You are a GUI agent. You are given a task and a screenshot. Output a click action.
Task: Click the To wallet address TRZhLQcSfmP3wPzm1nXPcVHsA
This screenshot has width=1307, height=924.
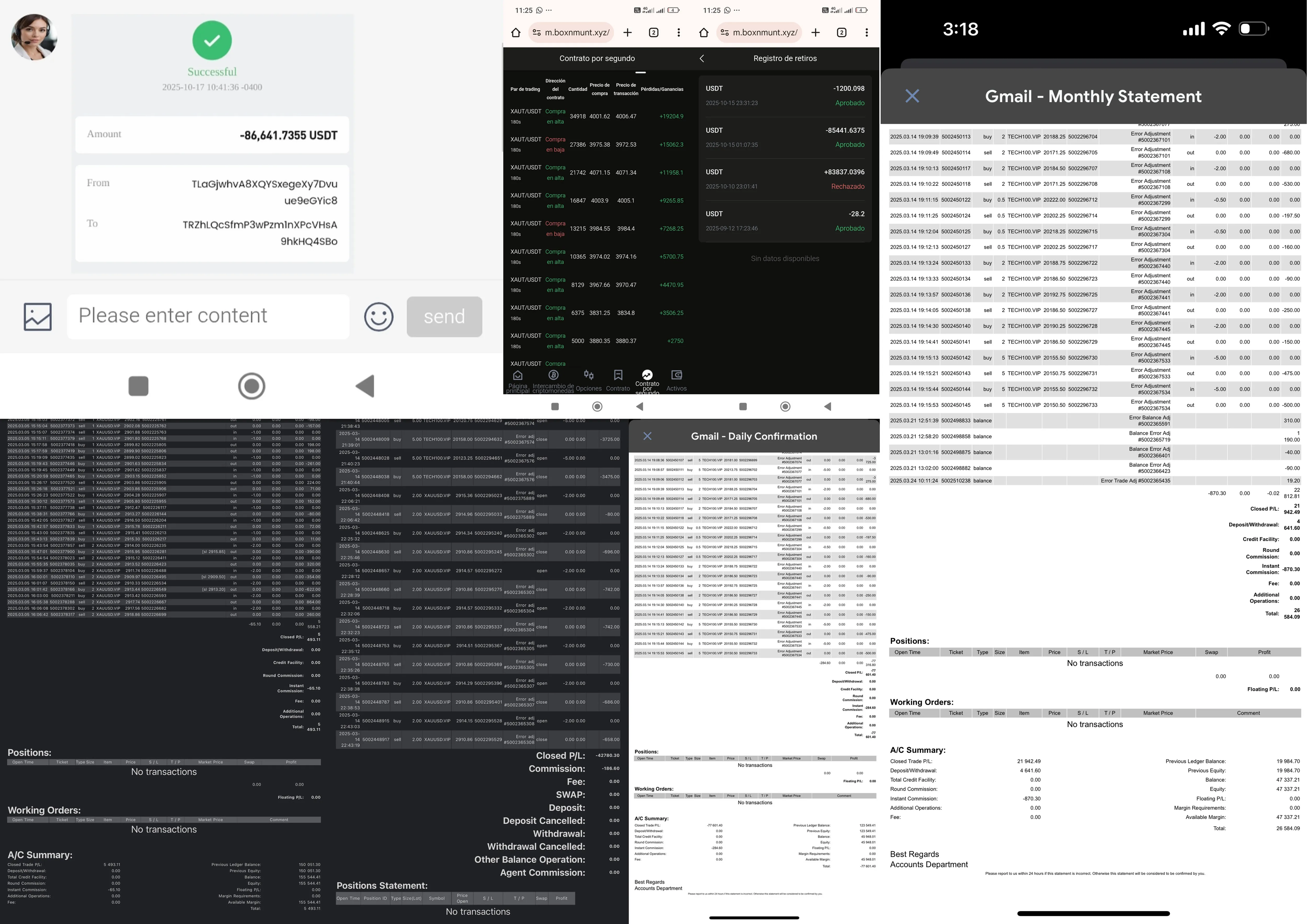[x=260, y=233]
